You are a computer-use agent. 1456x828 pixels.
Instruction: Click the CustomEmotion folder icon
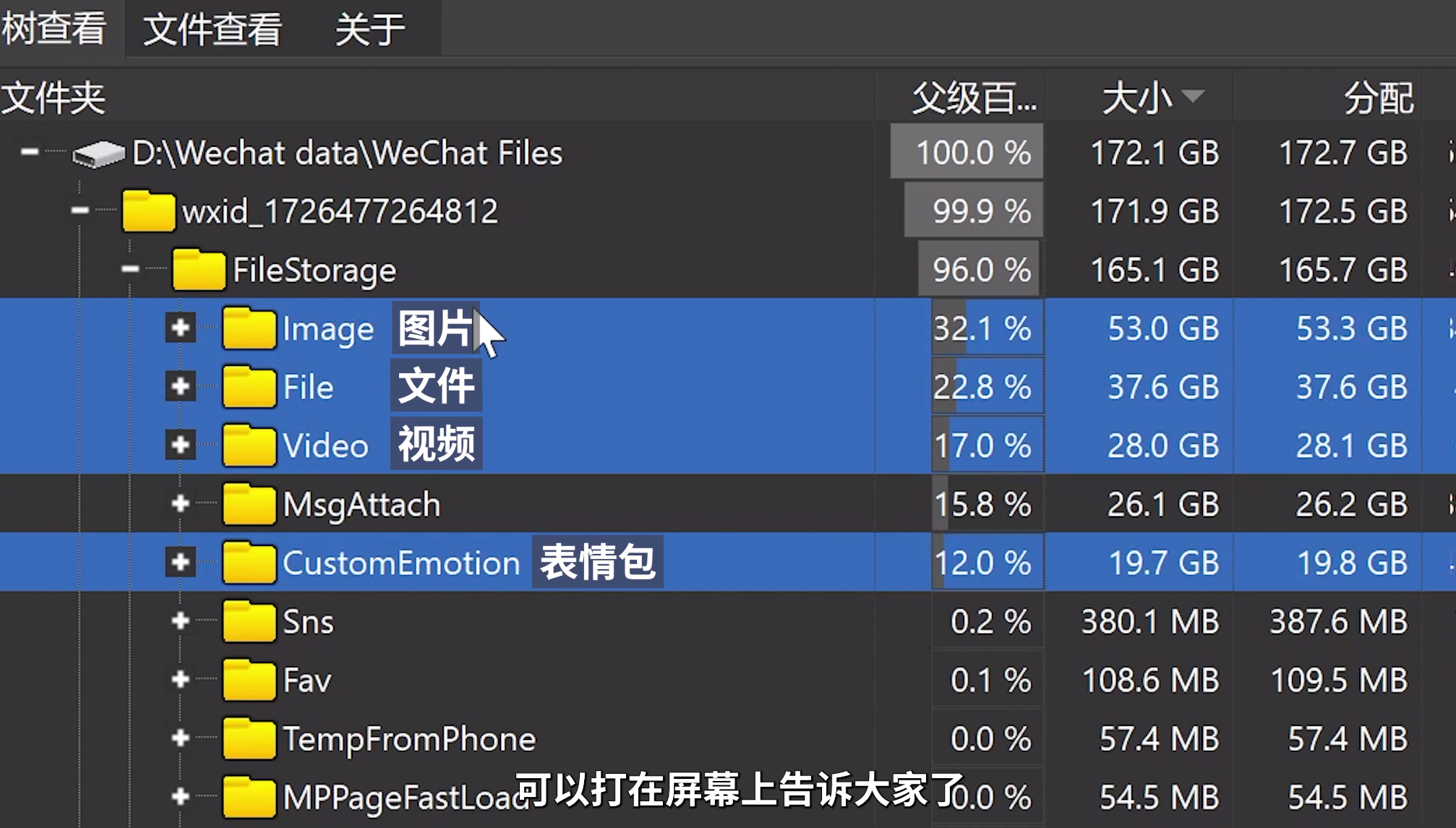click(249, 563)
